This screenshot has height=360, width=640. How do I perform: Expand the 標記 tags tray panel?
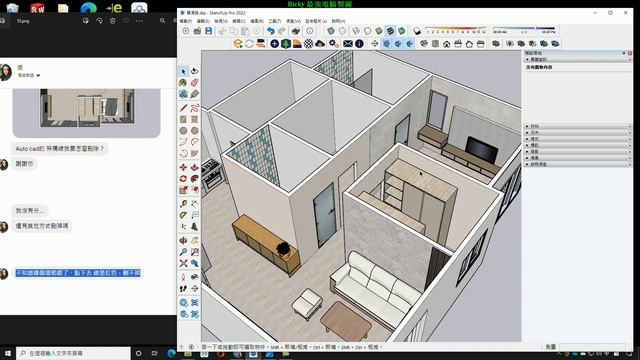coord(578,145)
